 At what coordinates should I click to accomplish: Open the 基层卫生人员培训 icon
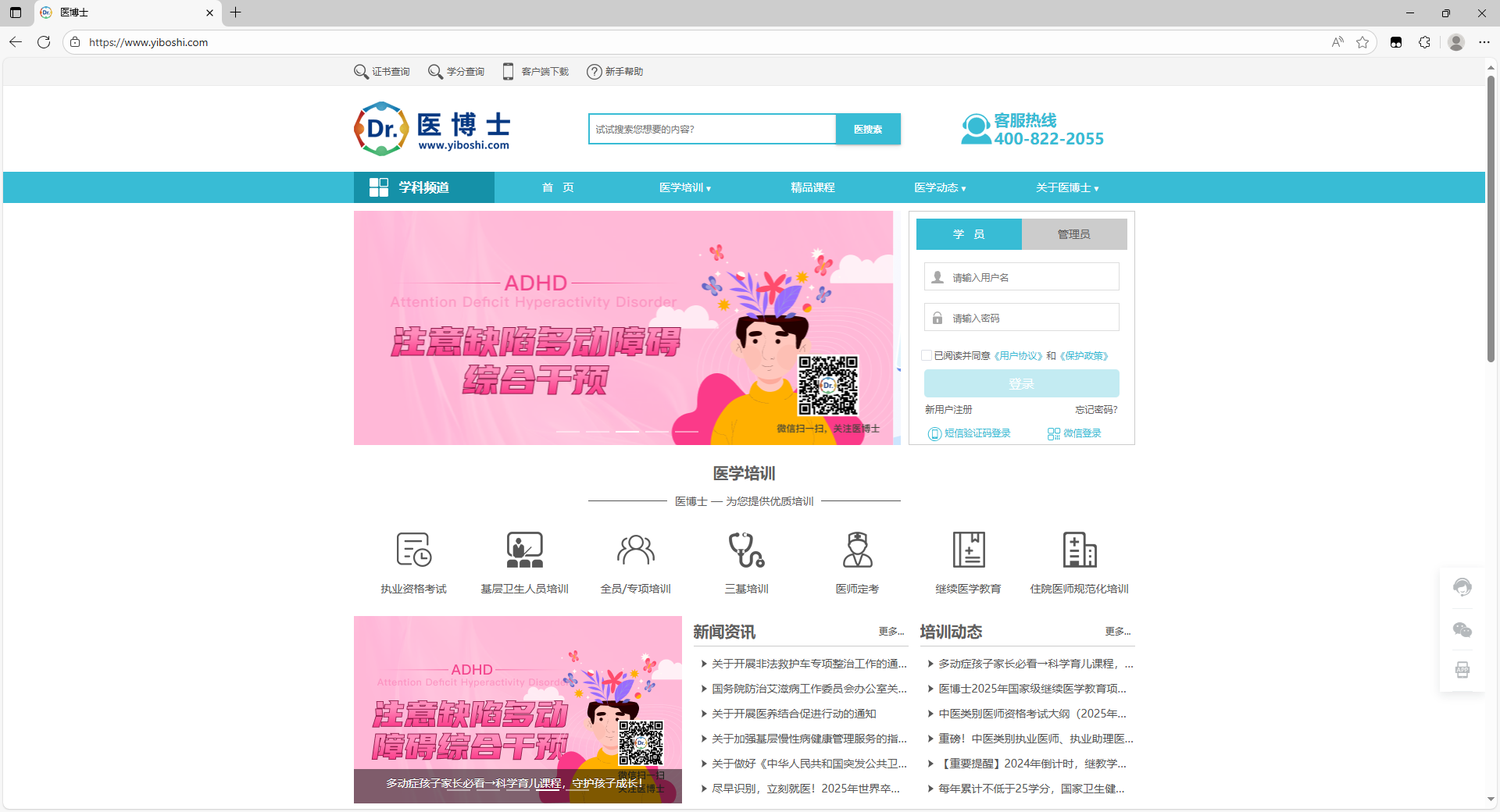click(524, 550)
